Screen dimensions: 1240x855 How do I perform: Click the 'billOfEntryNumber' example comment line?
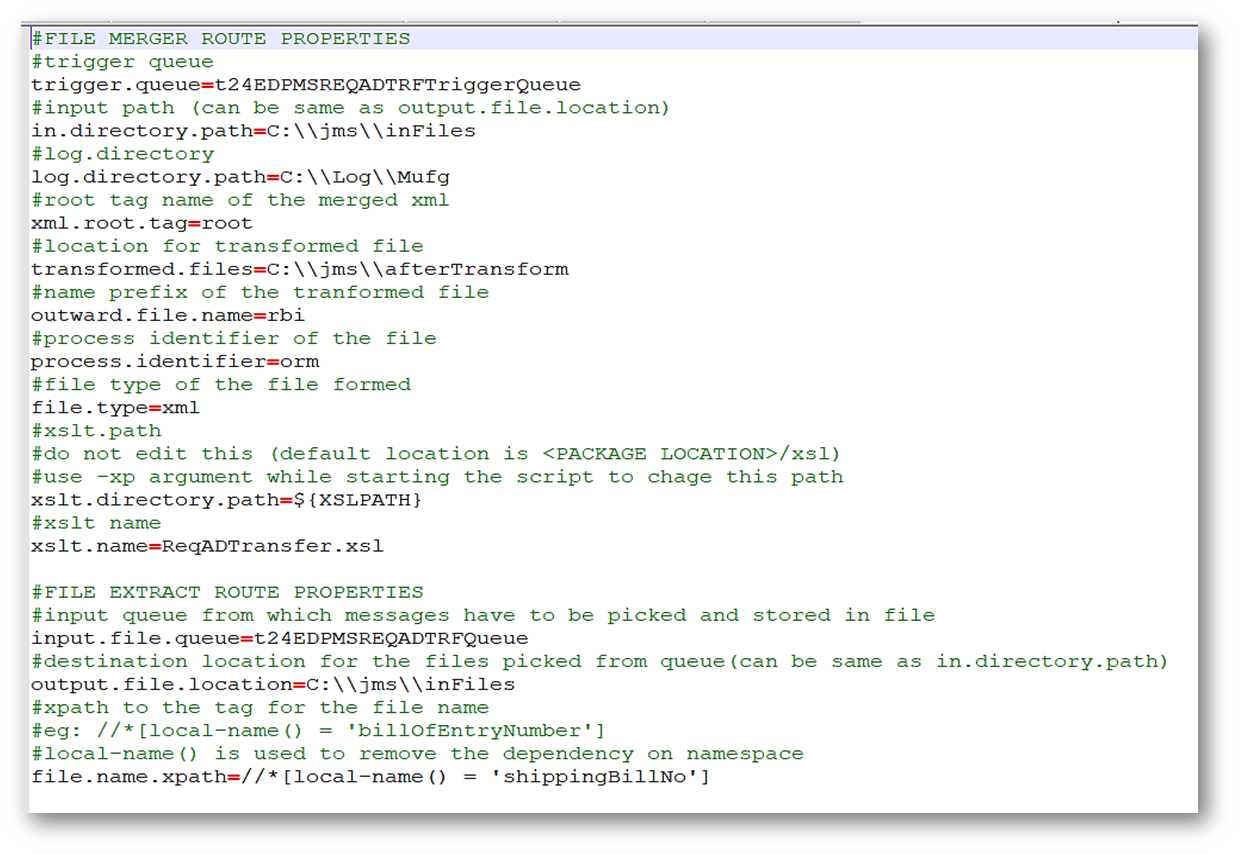[x=317, y=730]
